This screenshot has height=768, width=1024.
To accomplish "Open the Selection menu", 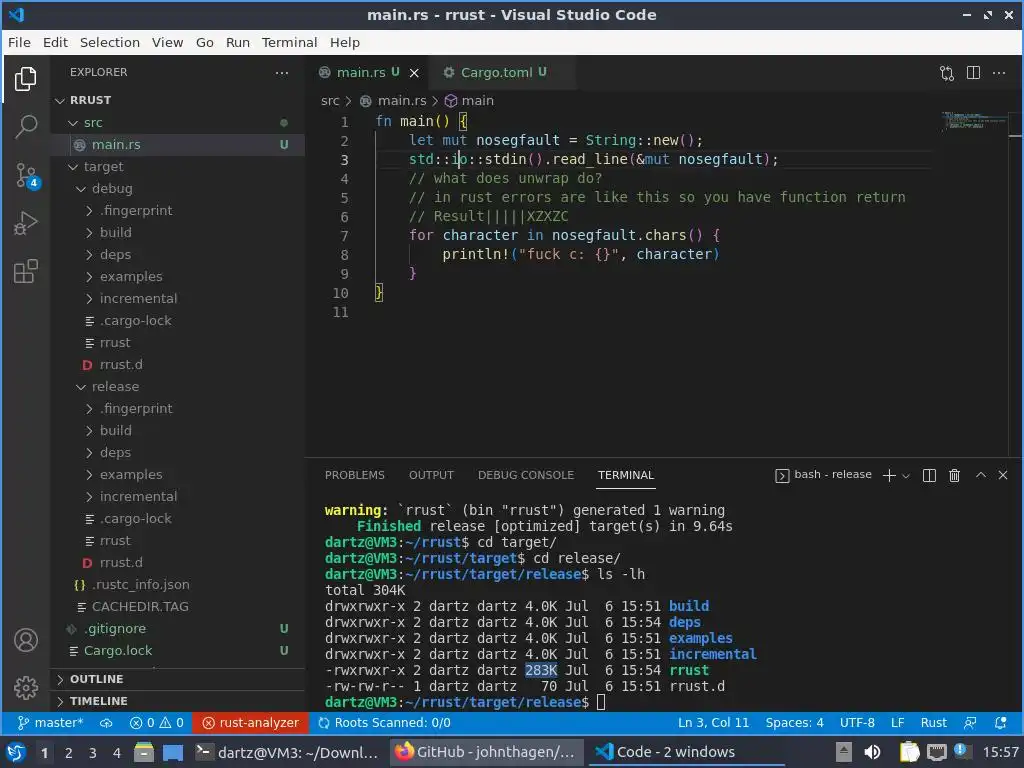I will tap(110, 42).
